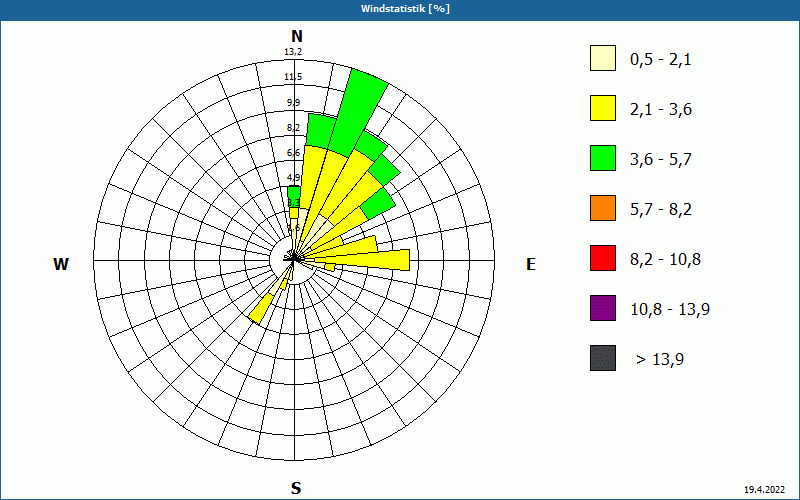Click the W compass label
Image resolution: width=800 pixels, height=500 pixels.
point(61,264)
